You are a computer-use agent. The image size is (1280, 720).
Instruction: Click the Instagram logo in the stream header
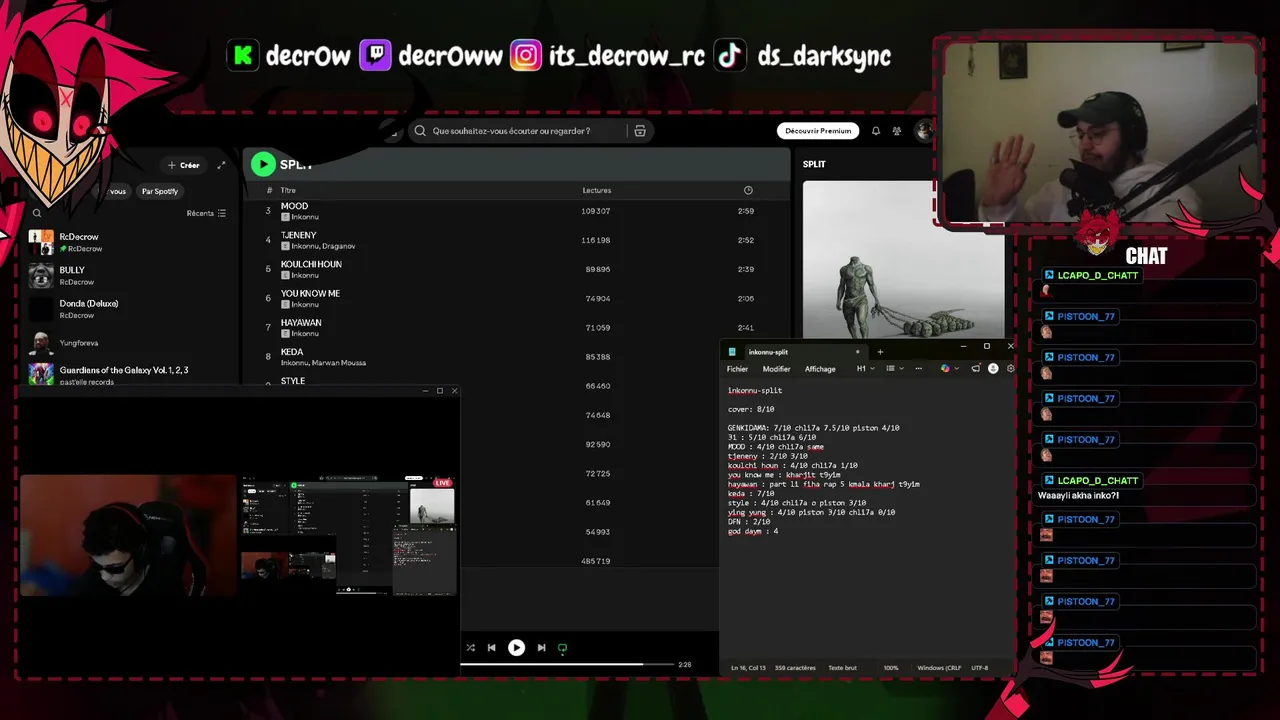pyautogui.click(x=526, y=55)
